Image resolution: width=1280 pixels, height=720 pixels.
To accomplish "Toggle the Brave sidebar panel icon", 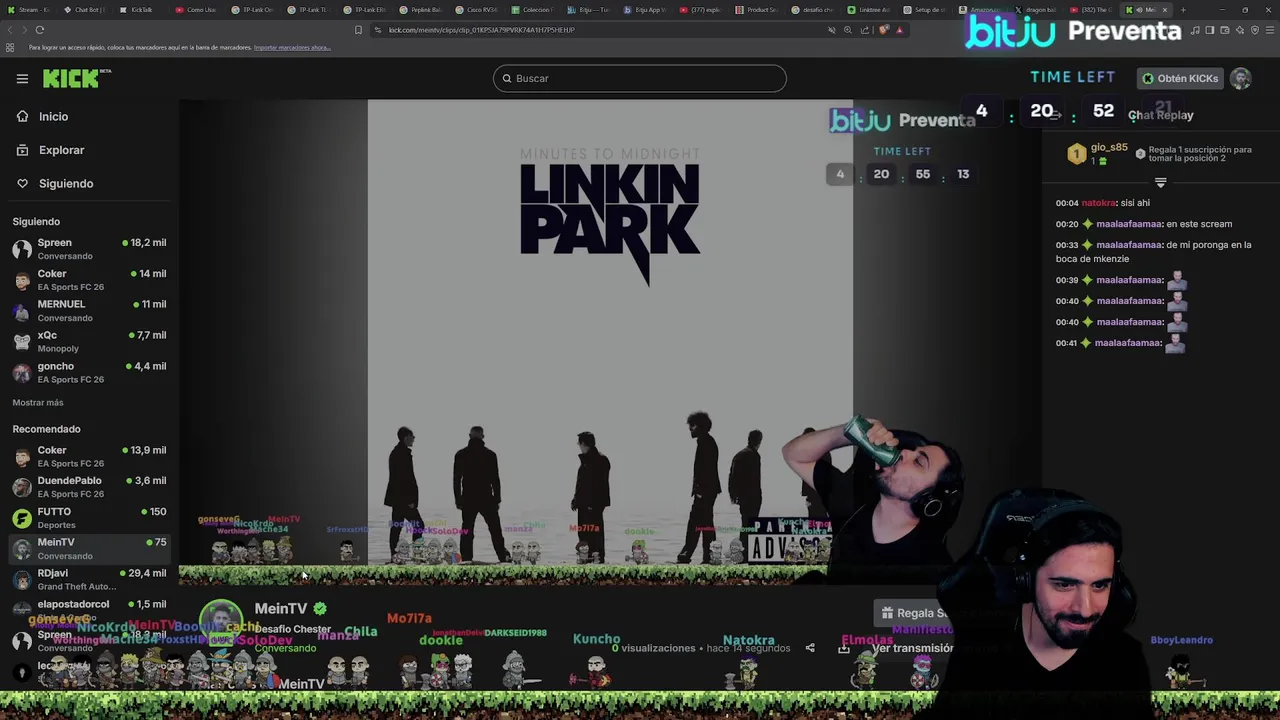I will pos(1210,30).
